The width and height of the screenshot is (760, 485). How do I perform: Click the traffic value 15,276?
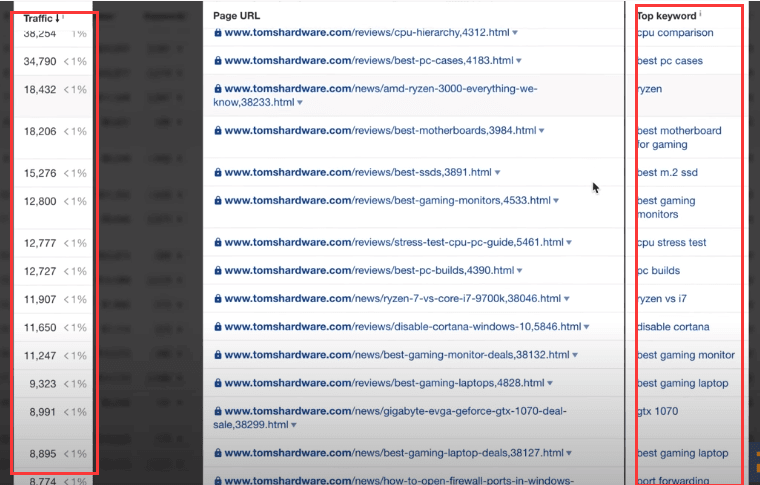pyautogui.click(x=40, y=173)
